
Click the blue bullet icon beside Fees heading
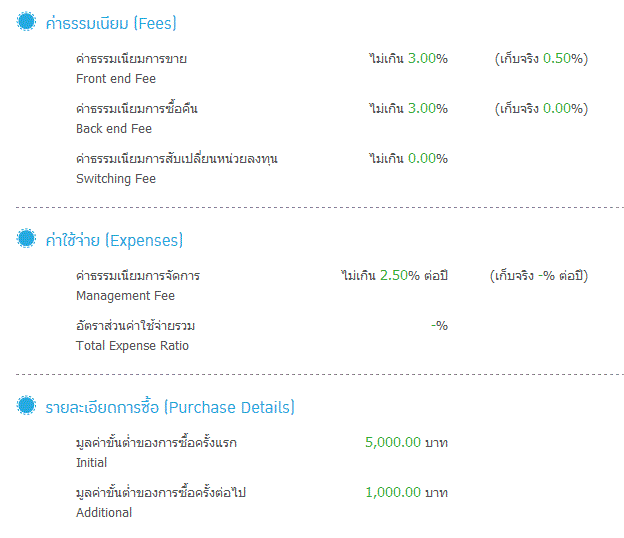coord(26,21)
